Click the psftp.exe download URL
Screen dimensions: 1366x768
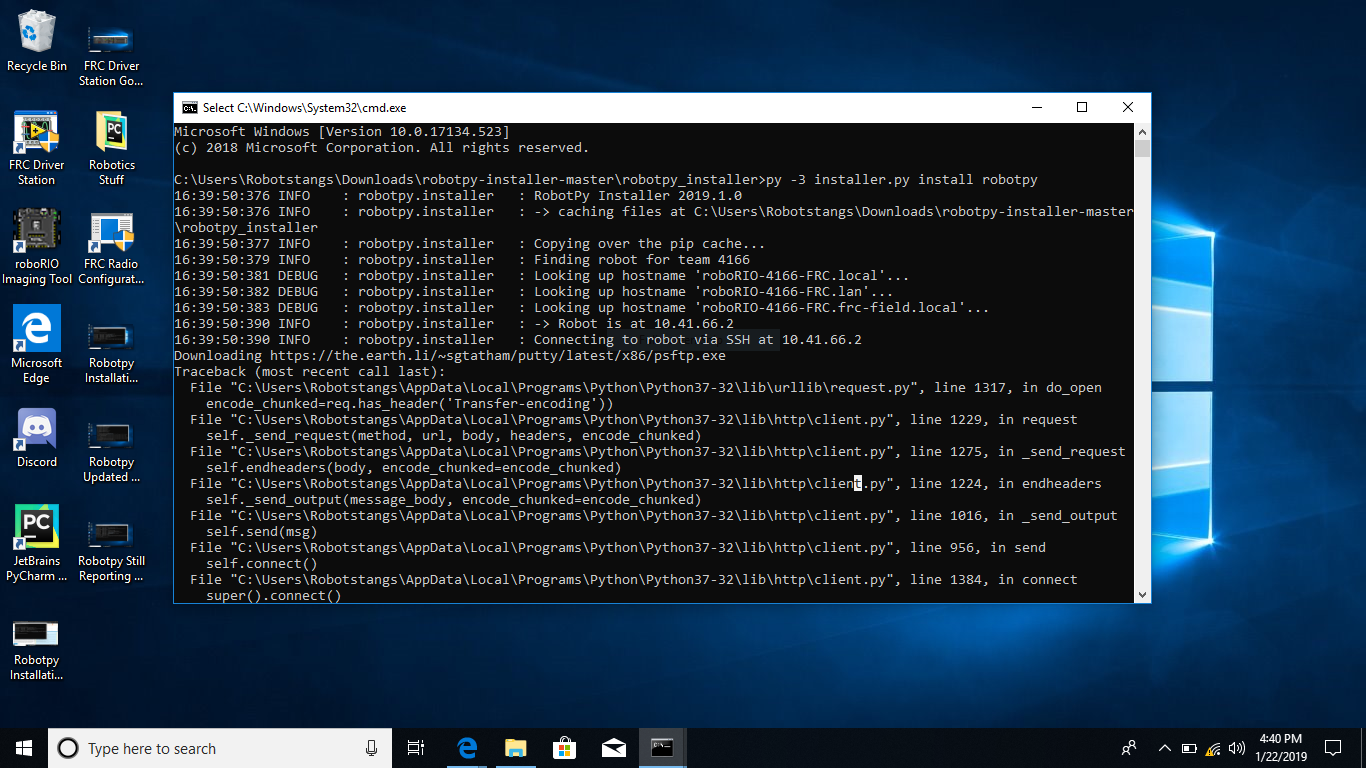498,356
